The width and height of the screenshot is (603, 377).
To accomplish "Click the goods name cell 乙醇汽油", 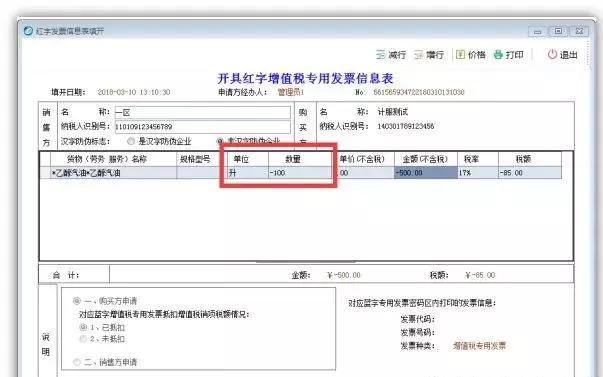I will tap(113, 173).
